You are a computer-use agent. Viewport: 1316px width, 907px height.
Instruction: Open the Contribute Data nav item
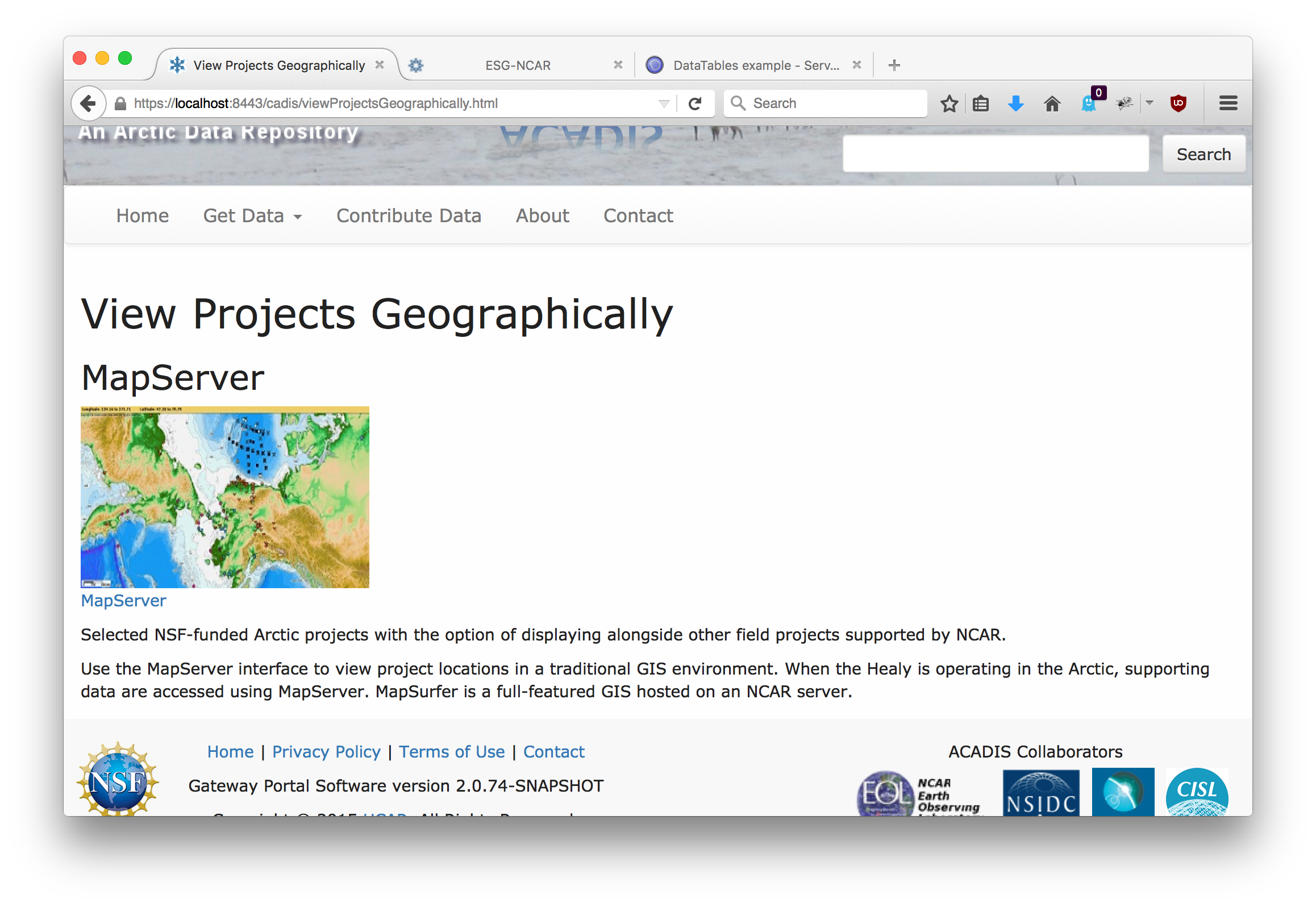point(409,216)
